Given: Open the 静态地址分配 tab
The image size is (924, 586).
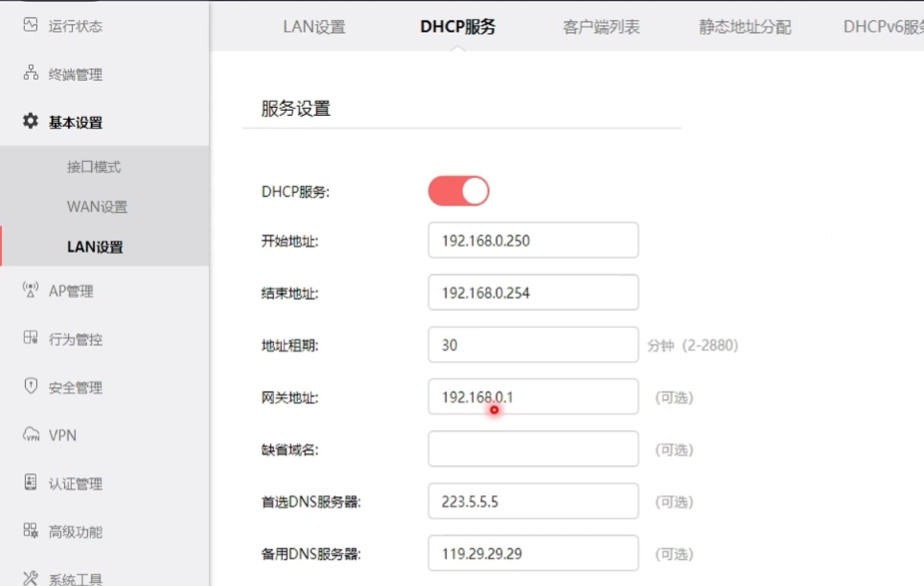Looking at the screenshot, I should pos(745,27).
